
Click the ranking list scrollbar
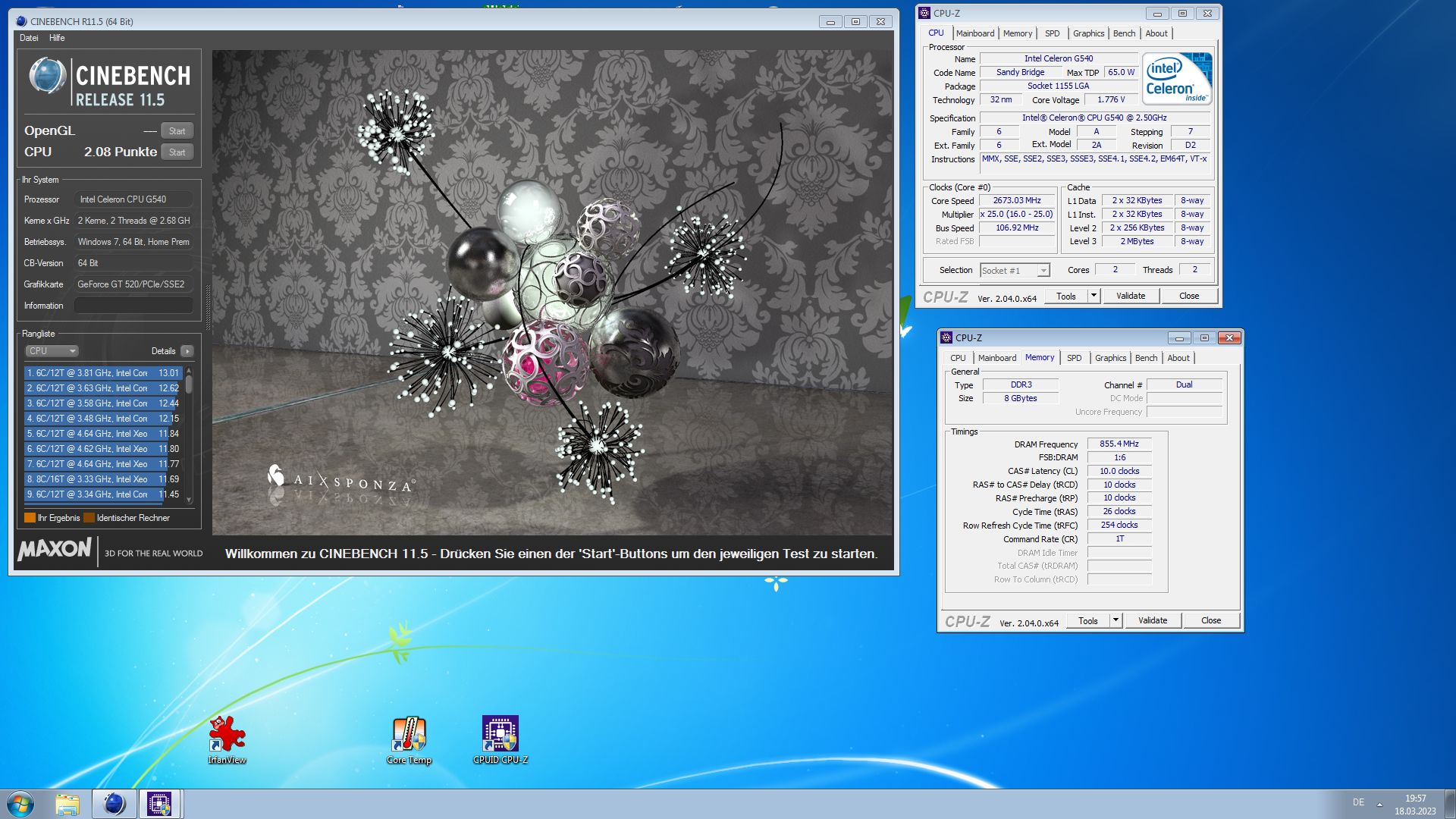coord(189,436)
